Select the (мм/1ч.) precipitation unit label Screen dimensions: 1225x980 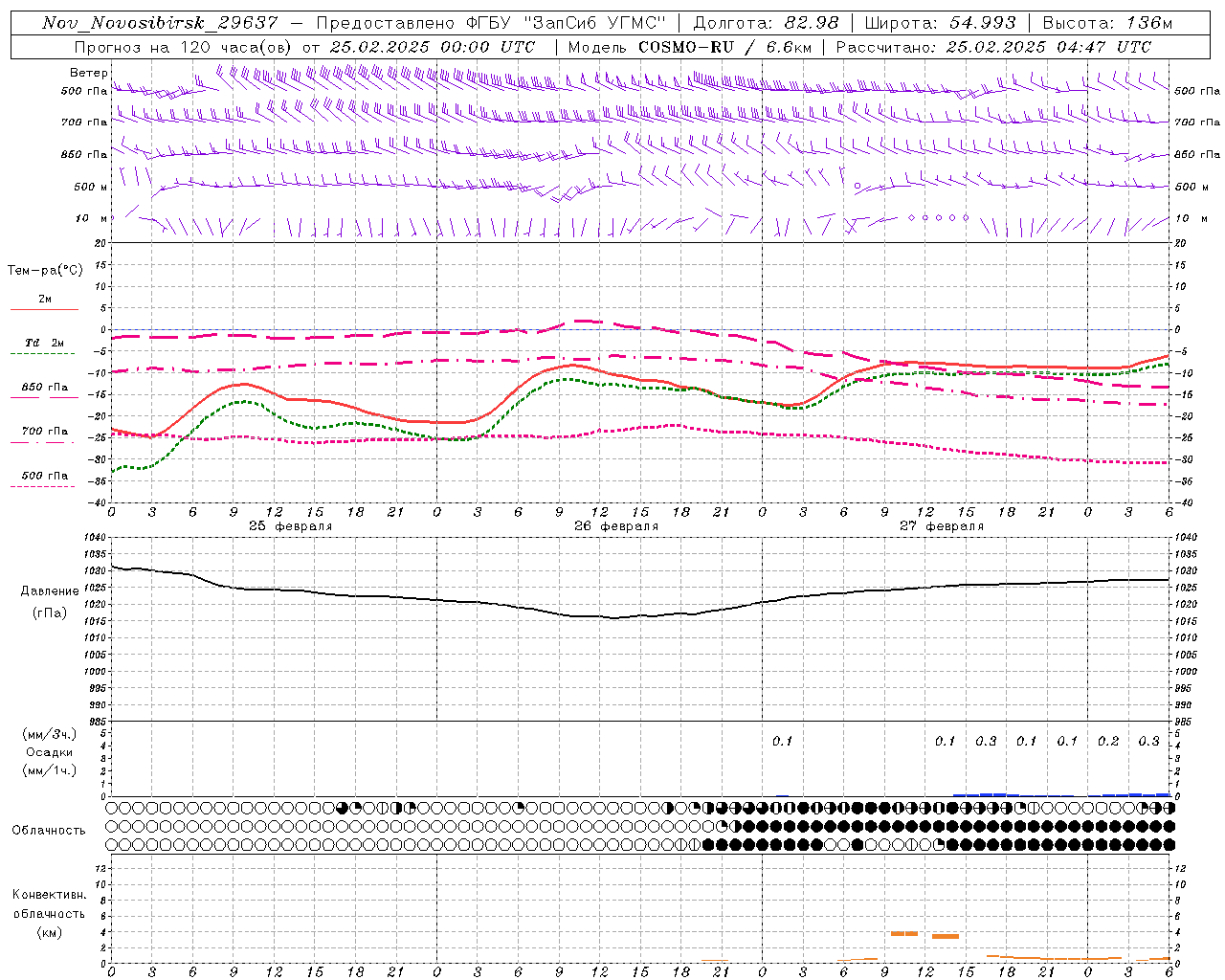[x=50, y=770]
